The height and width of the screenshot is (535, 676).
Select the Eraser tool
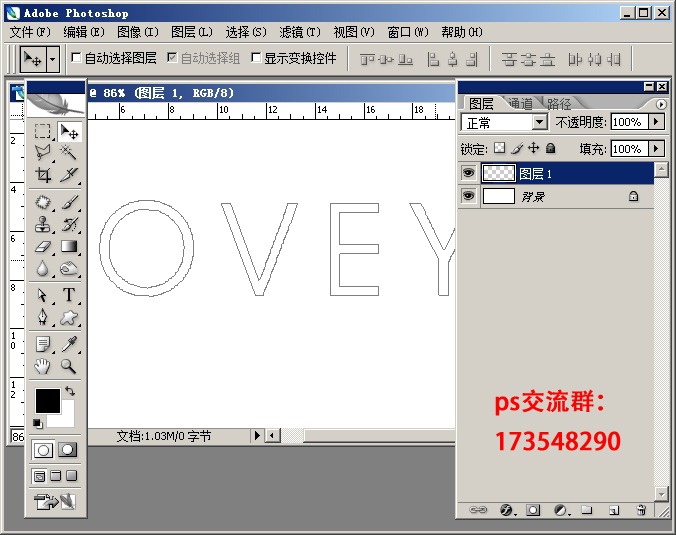tap(42, 247)
